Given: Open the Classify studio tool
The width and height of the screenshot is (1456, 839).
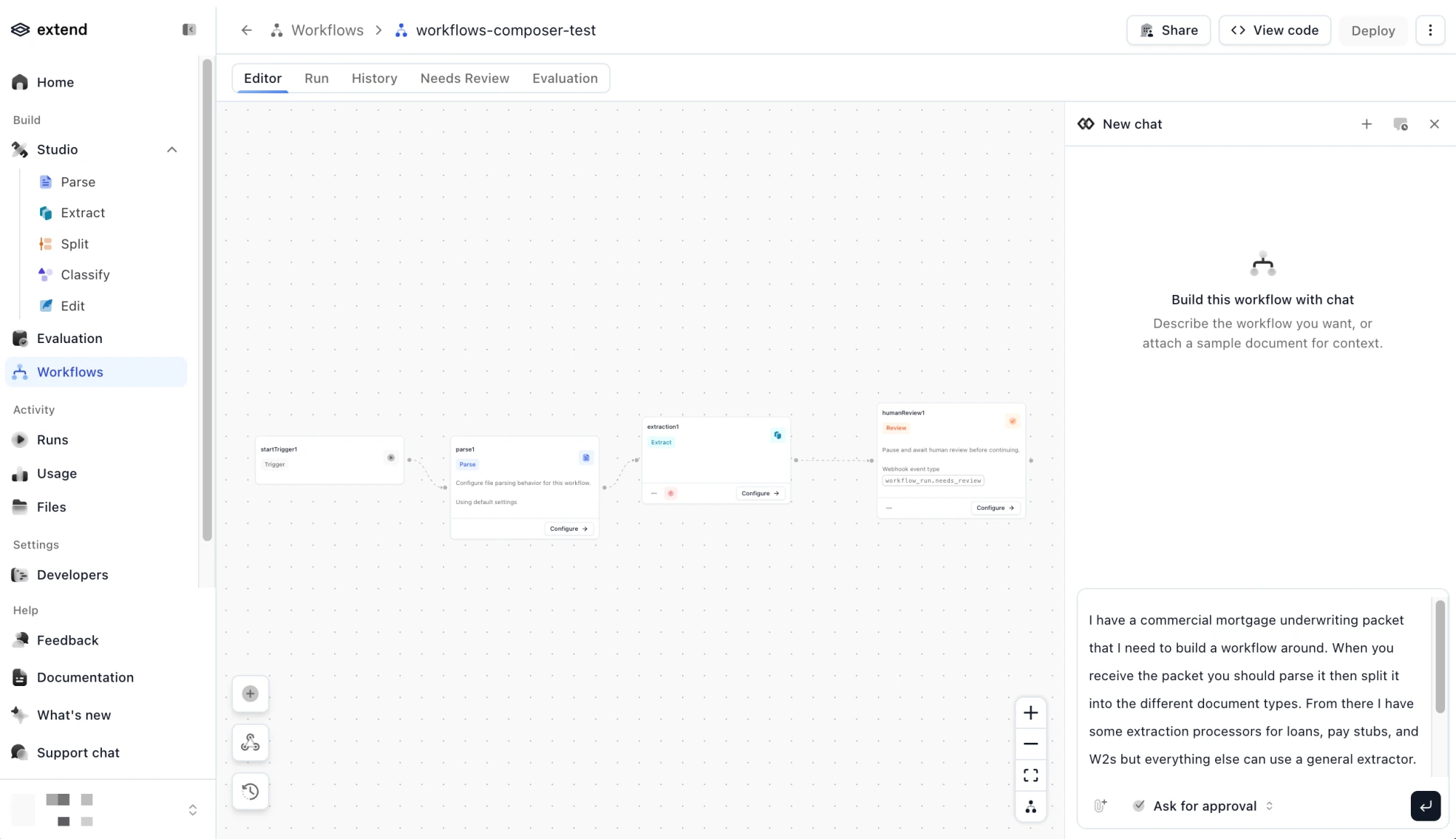Looking at the screenshot, I should [x=85, y=275].
